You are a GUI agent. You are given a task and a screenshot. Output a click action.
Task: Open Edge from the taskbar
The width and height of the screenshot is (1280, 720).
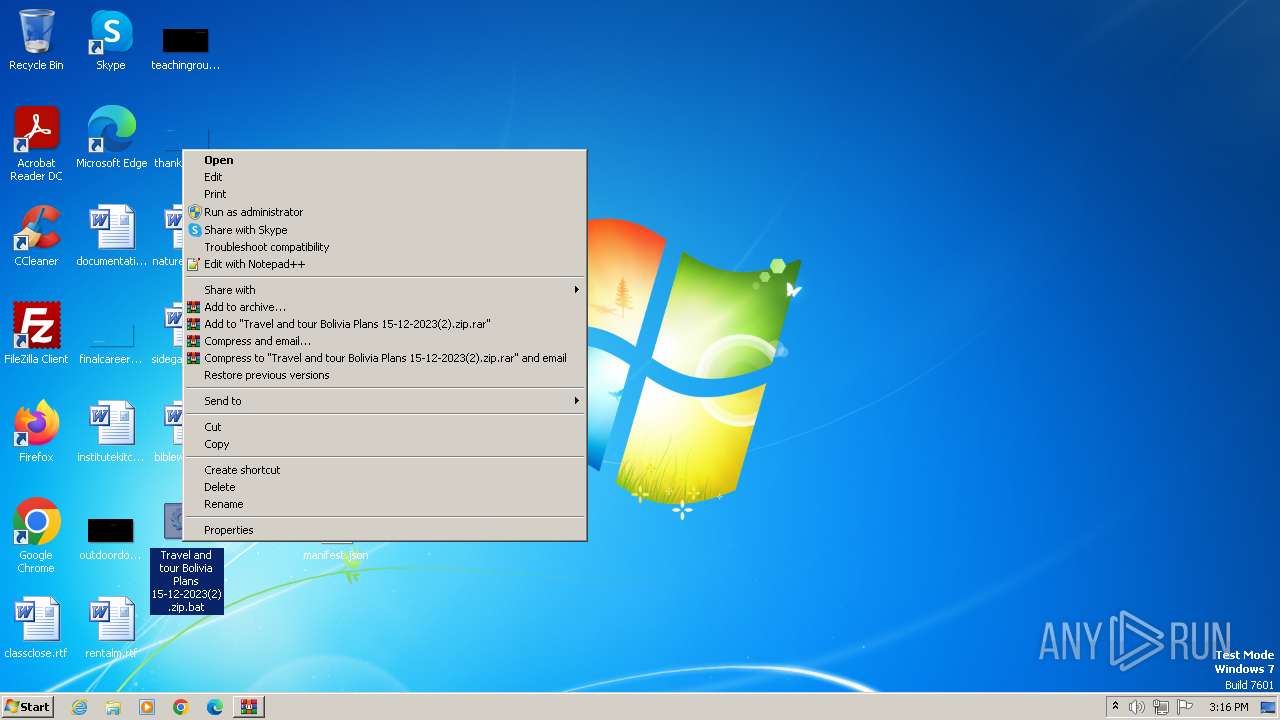click(x=215, y=707)
